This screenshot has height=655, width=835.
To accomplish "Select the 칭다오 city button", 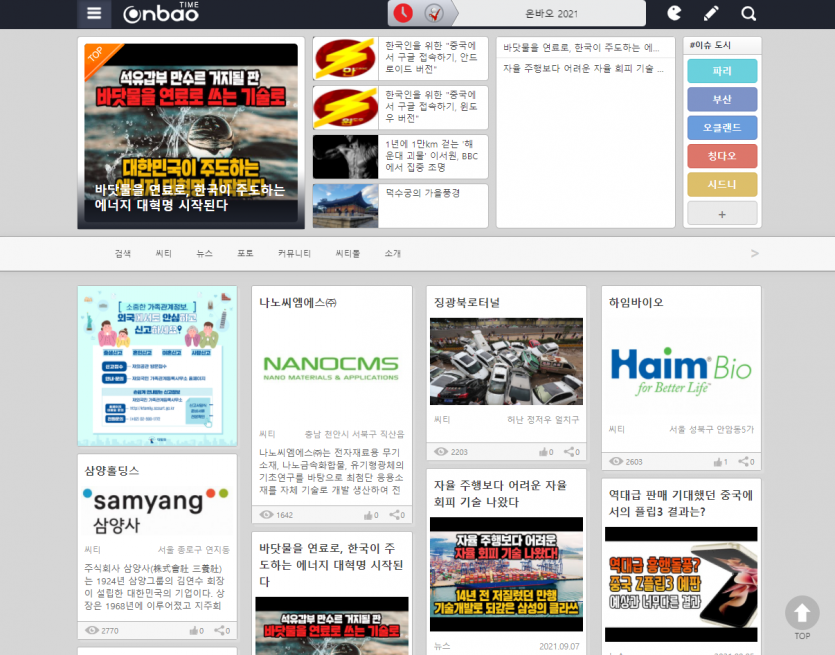I will (x=722, y=156).
